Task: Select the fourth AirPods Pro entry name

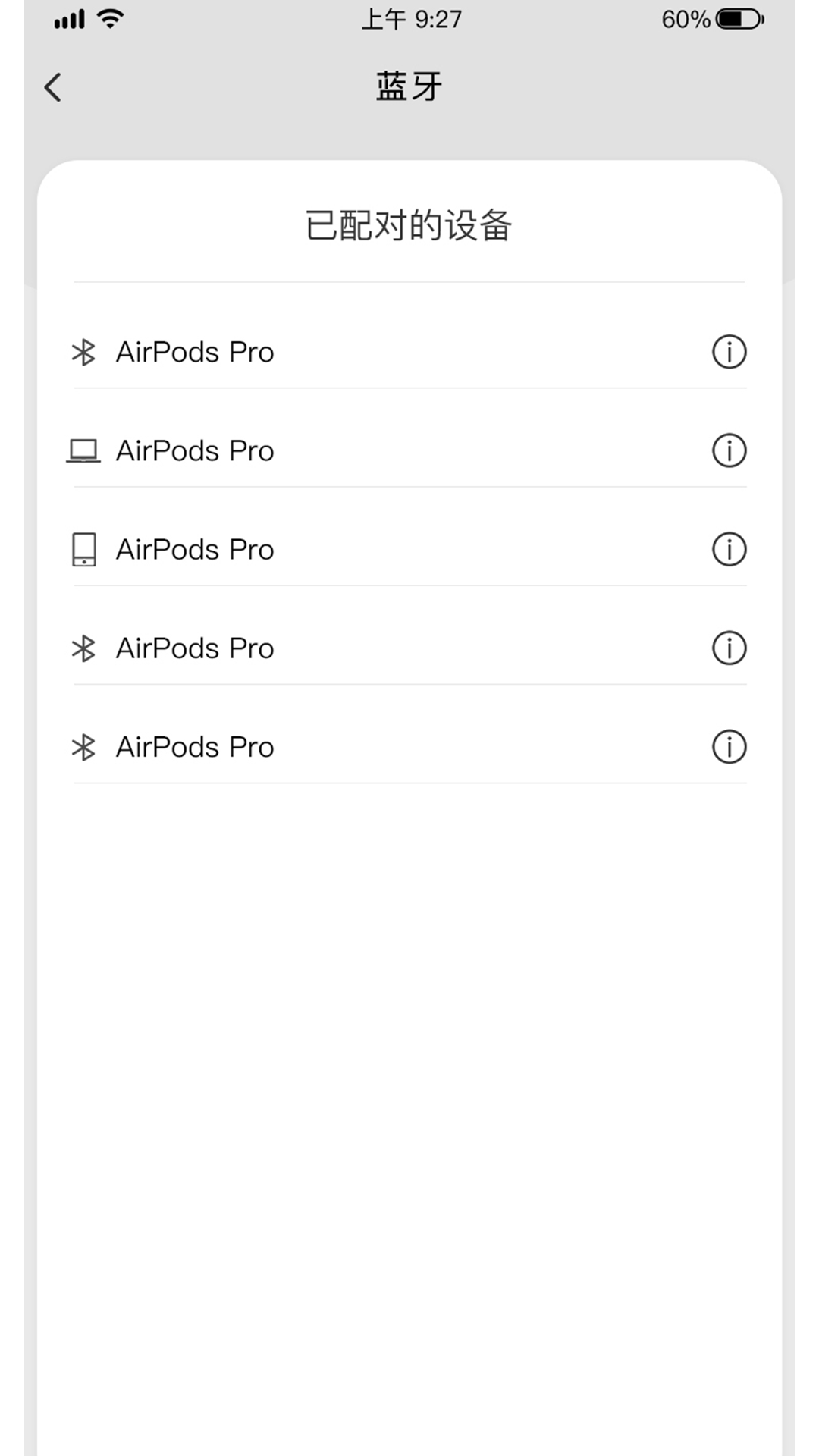Action: click(x=195, y=648)
